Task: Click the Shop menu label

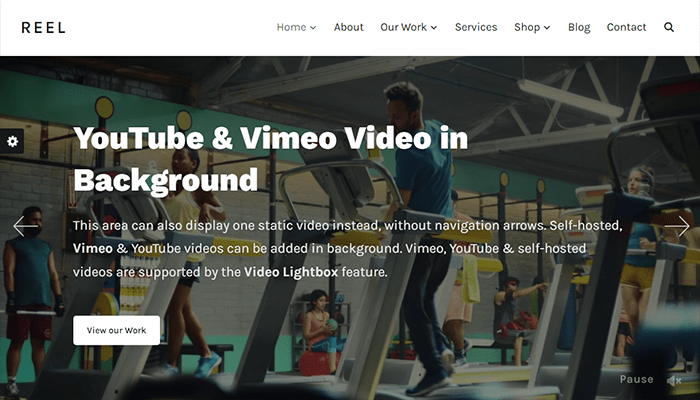Action: [526, 28]
